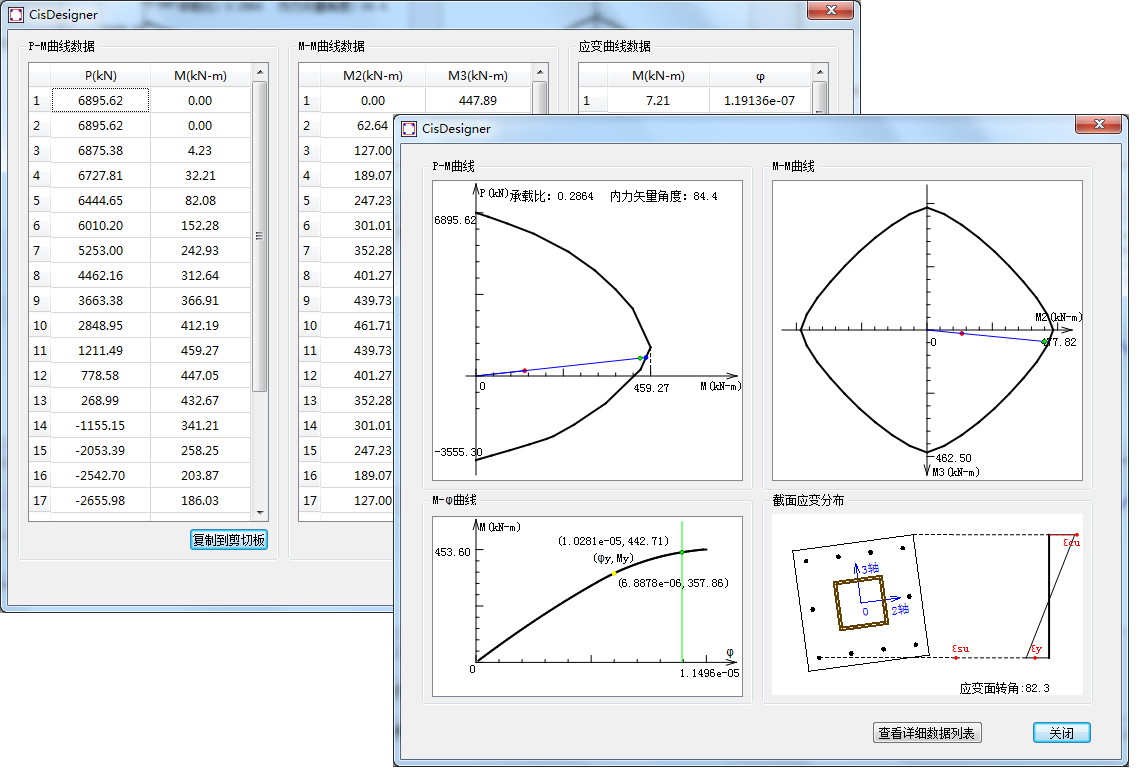Click the red point on the M-M curve
The width and height of the screenshot is (1139, 776).
(x=962, y=333)
